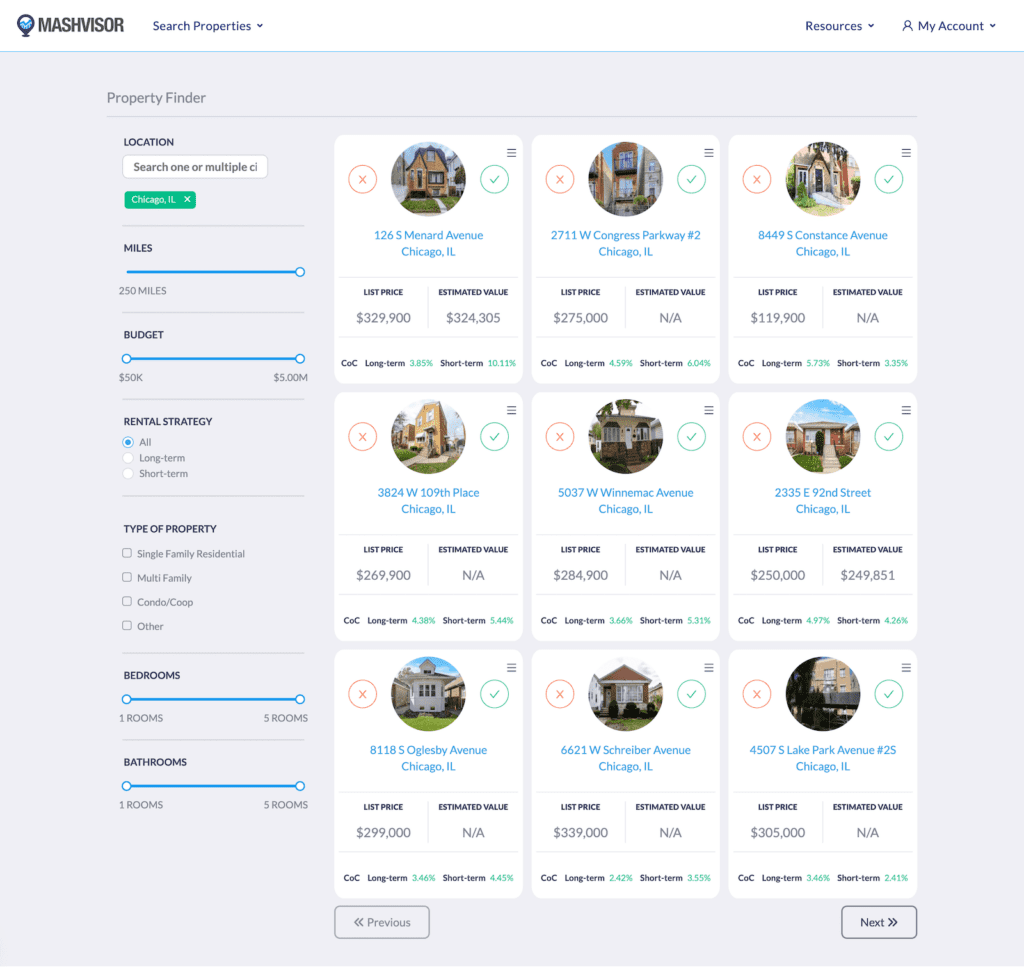Screen dimensions: 1024x967
Task: Open the hamburger menu on 8449 S Constance card
Action: [905, 152]
